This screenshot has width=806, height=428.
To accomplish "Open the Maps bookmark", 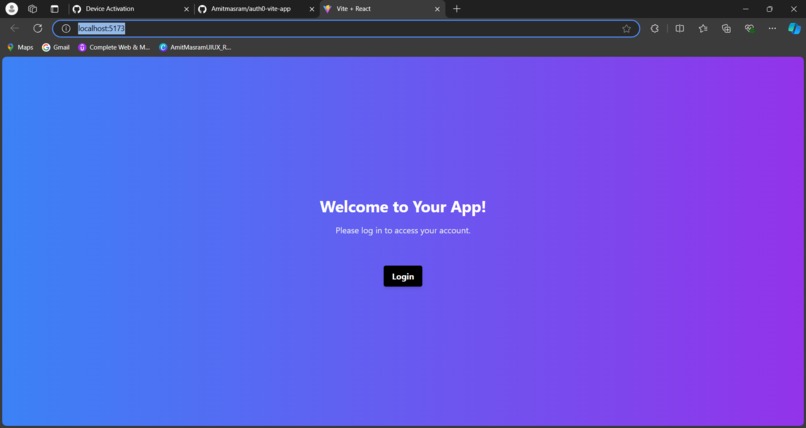I will [21, 47].
